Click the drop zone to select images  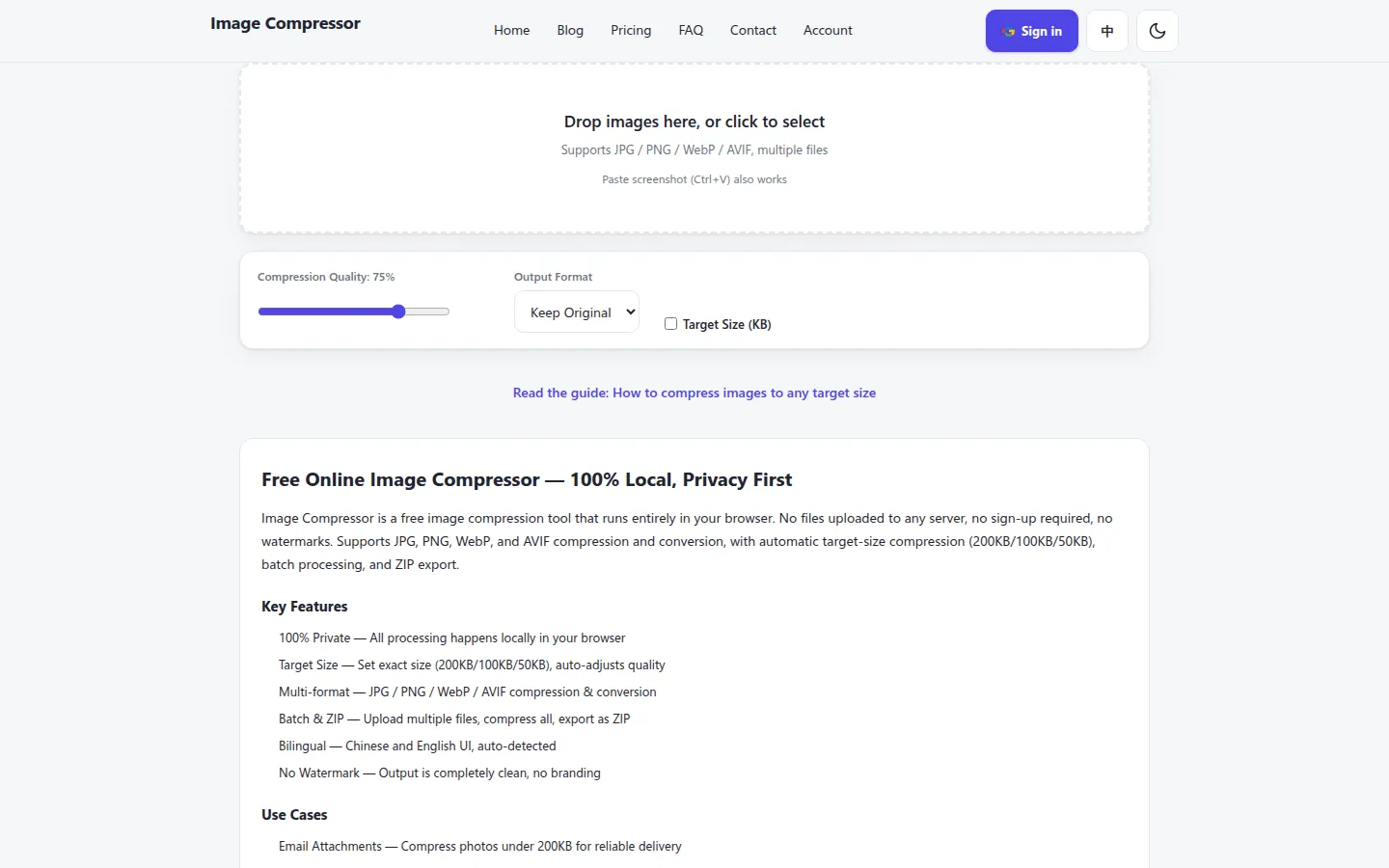pos(694,149)
